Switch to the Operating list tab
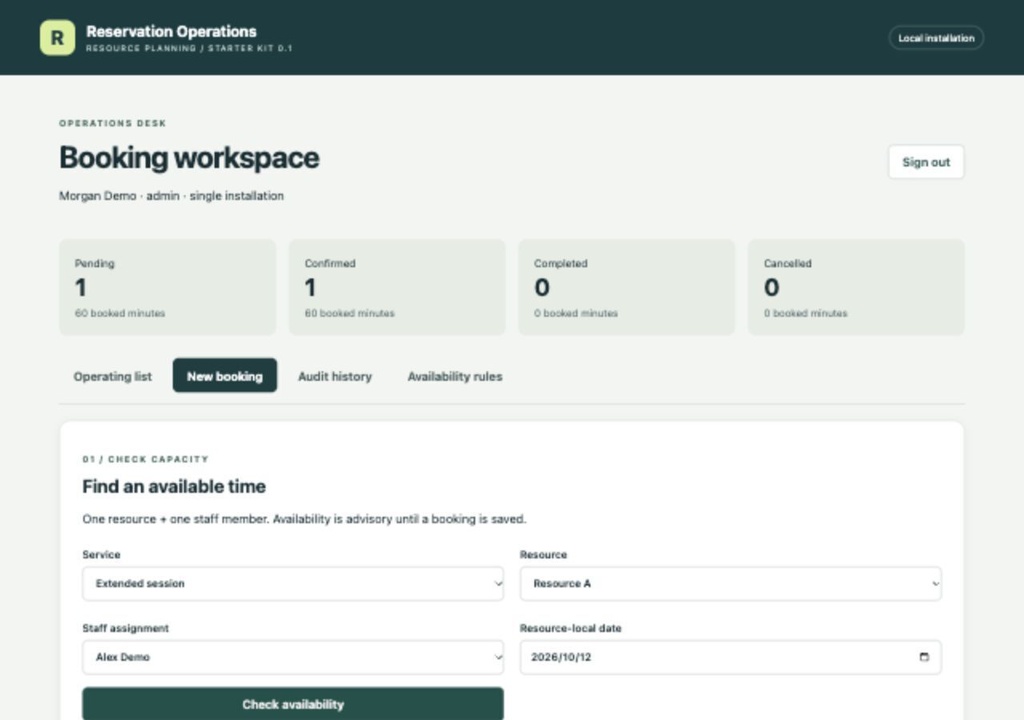This screenshot has width=1024, height=720. click(112, 376)
